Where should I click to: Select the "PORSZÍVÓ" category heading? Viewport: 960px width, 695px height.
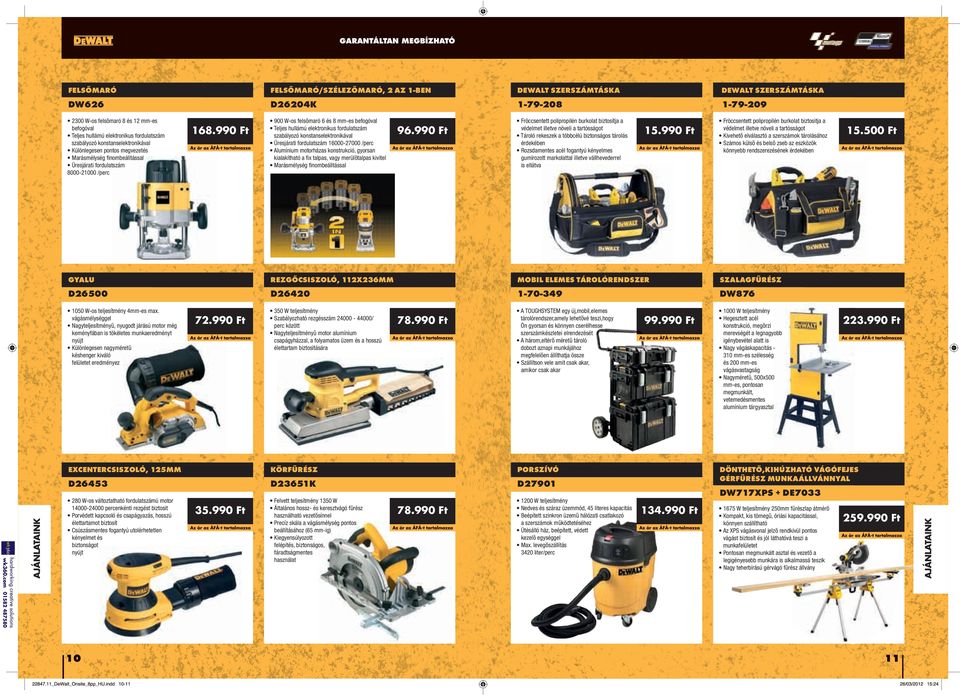(538, 470)
